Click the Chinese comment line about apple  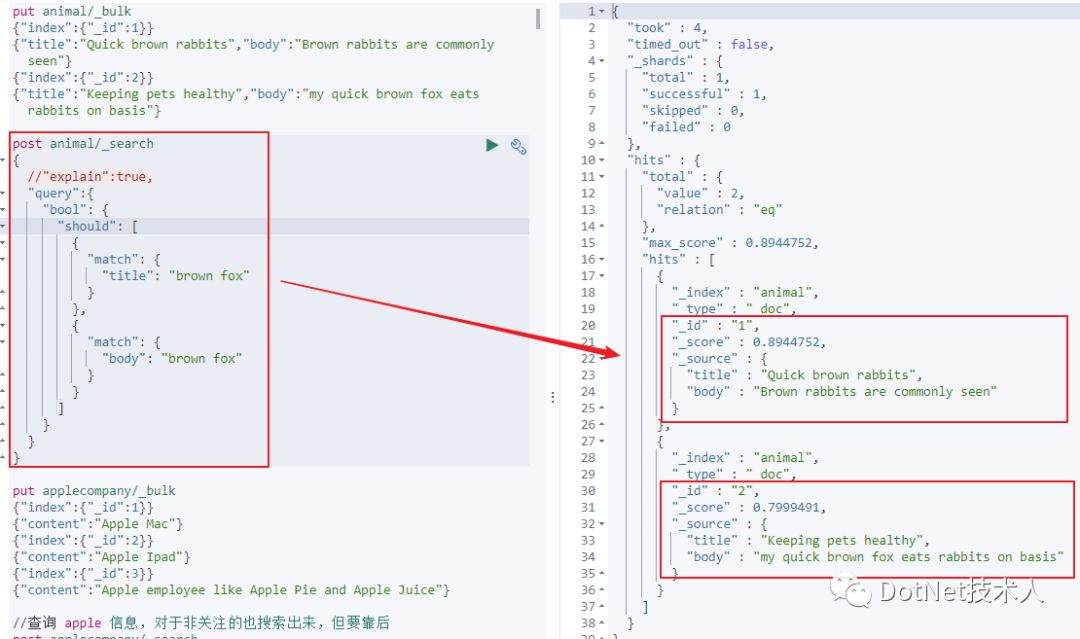(201, 623)
